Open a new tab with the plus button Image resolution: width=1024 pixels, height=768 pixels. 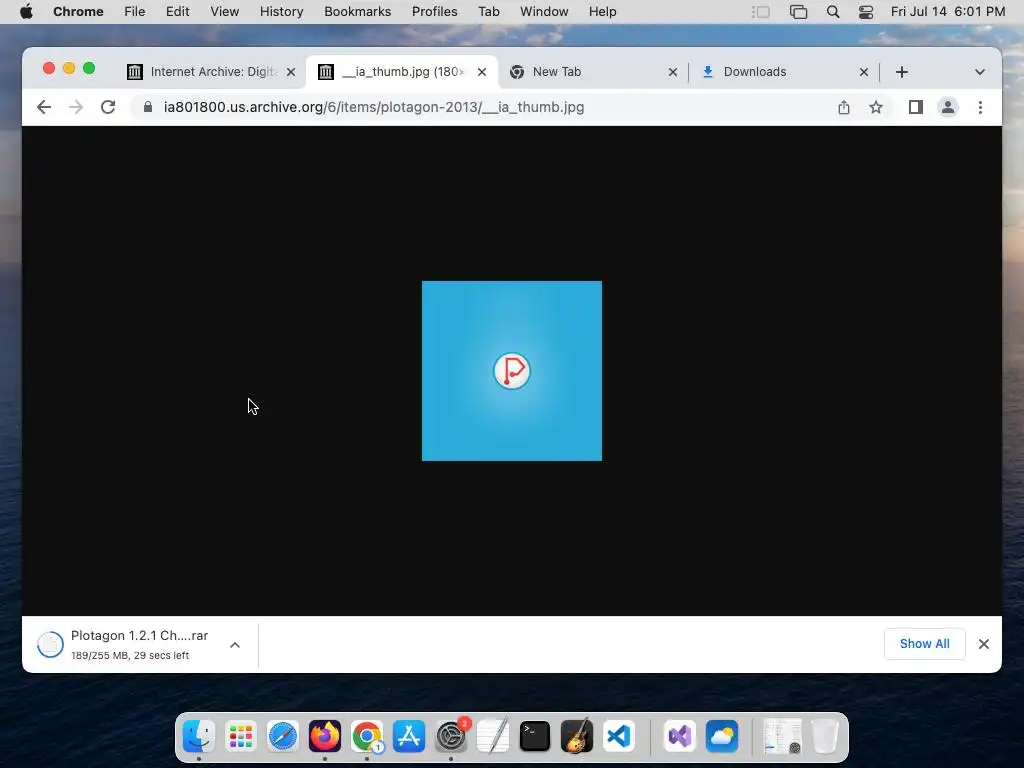(x=902, y=72)
